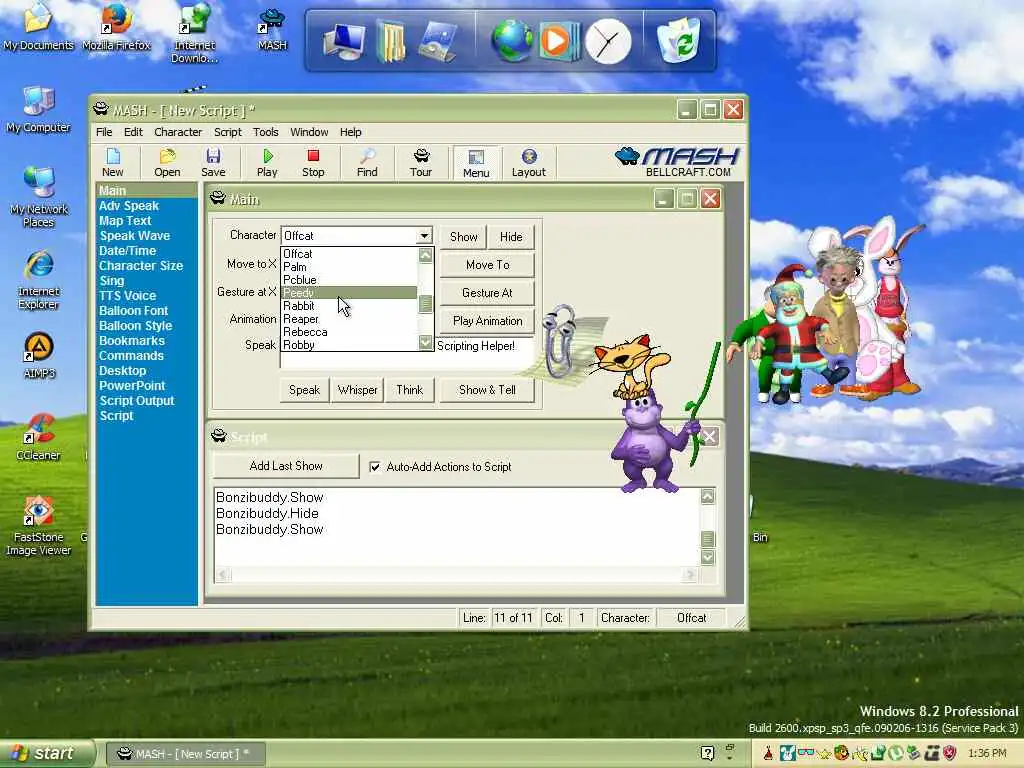
Task: Click the Move To button
Action: [x=487, y=264]
